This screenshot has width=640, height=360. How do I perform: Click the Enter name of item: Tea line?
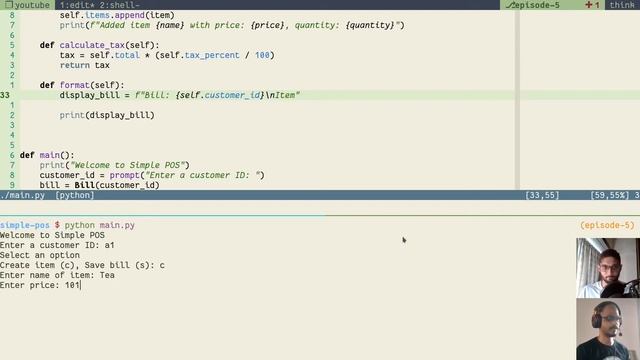point(57,275)
